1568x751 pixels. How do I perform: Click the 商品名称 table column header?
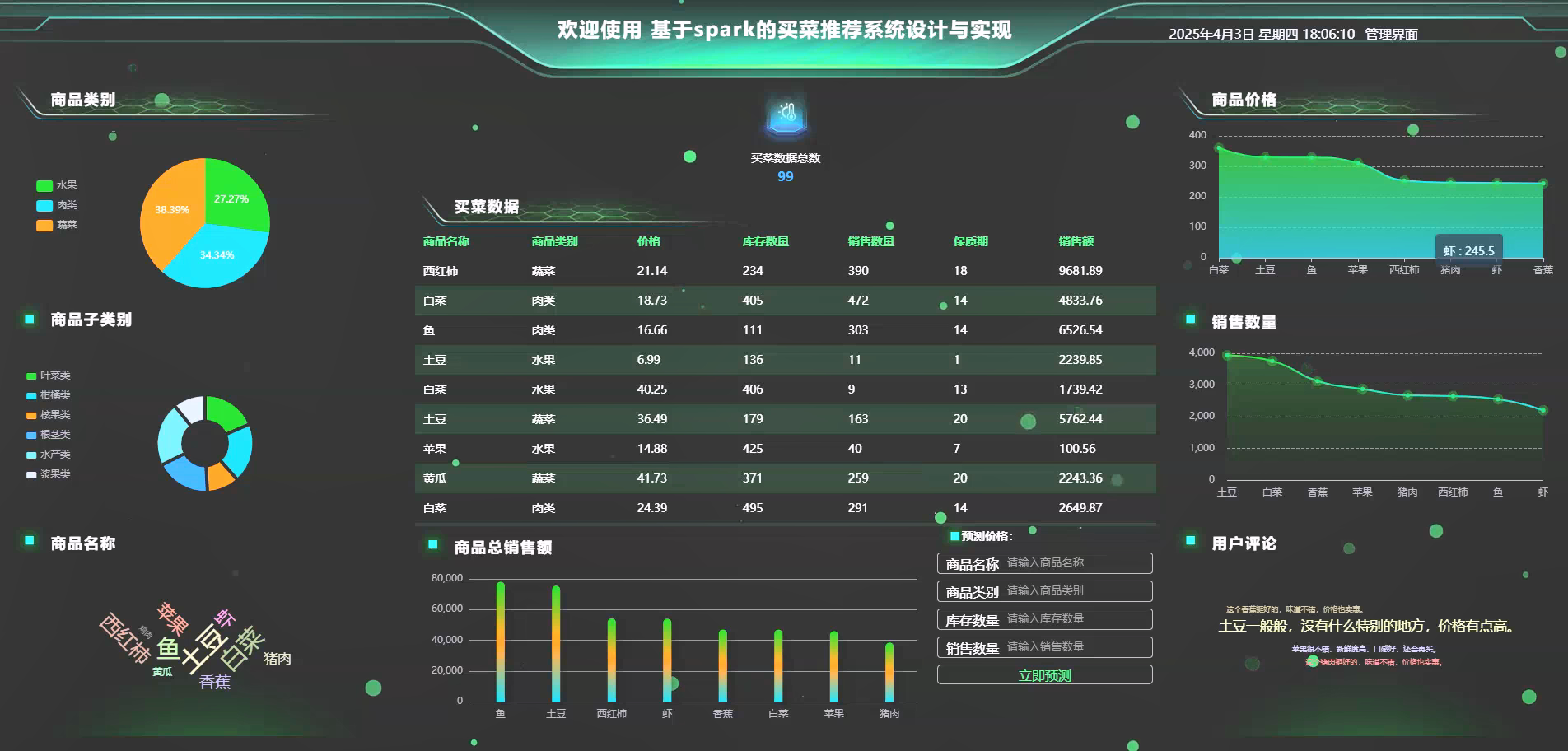(446, 241)
